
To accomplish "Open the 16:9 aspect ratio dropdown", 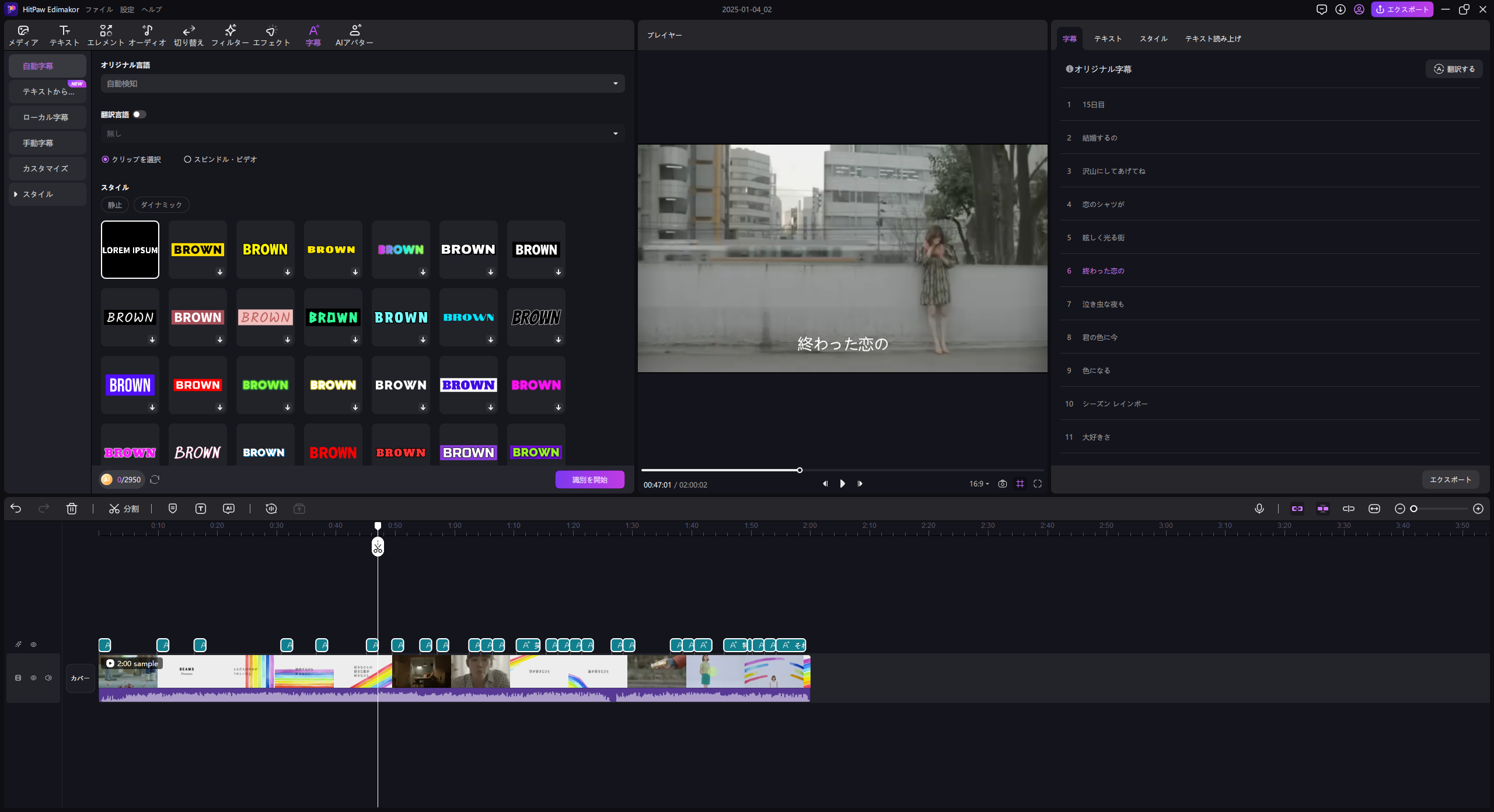I will click(x=979, y=484).
